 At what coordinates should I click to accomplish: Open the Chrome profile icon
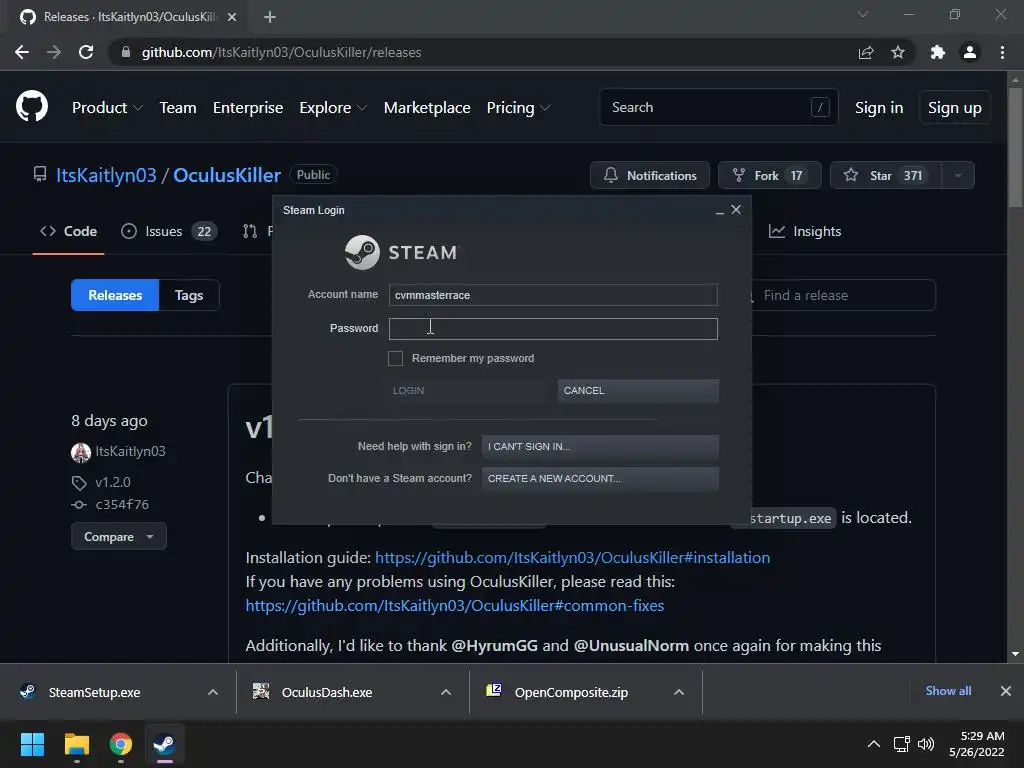[970, 52]
